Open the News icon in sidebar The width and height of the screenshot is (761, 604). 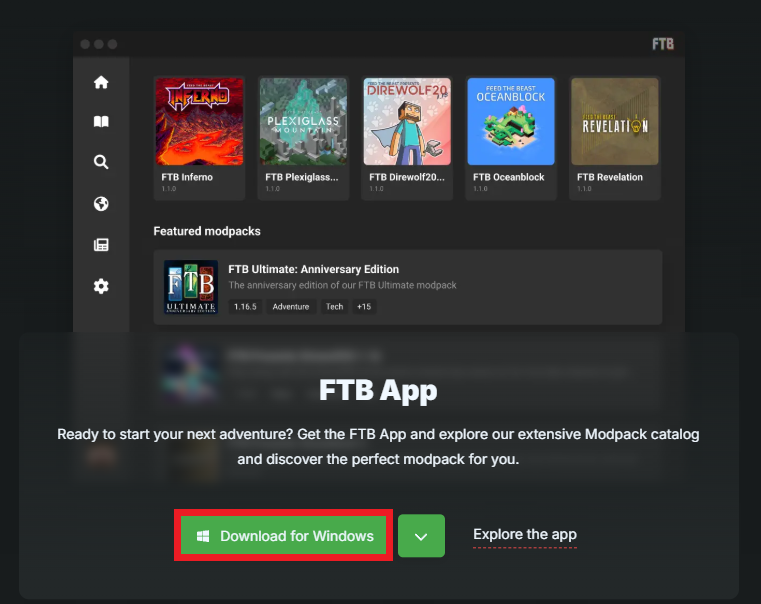pyautogui.click(x=101, y=245)
